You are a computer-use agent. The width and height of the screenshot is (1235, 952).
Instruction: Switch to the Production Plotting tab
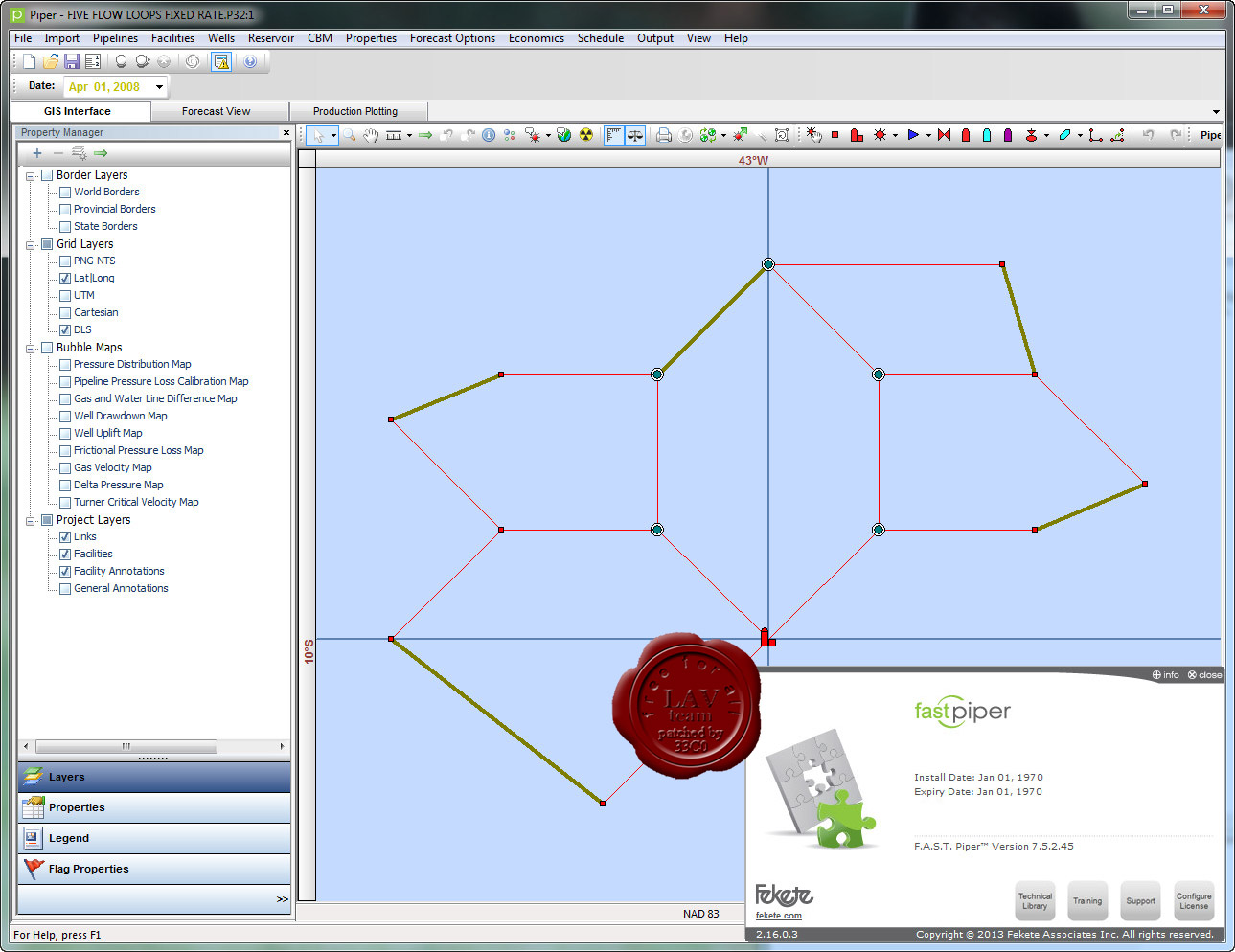point(355,111)
